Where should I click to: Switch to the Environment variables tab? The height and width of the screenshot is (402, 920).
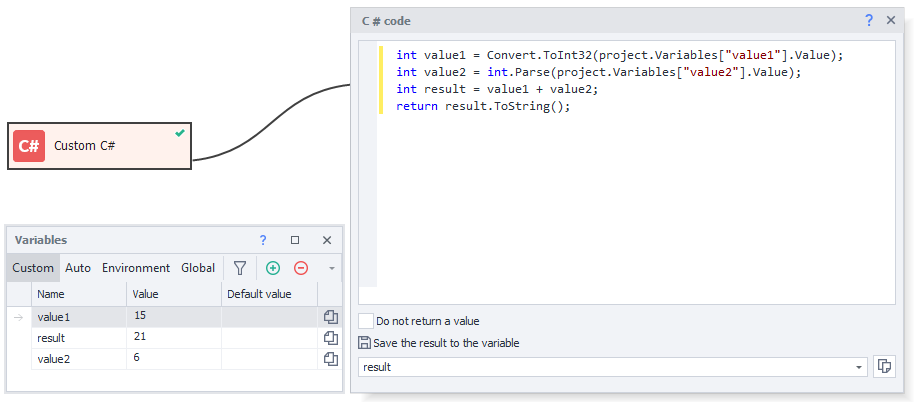136,268
